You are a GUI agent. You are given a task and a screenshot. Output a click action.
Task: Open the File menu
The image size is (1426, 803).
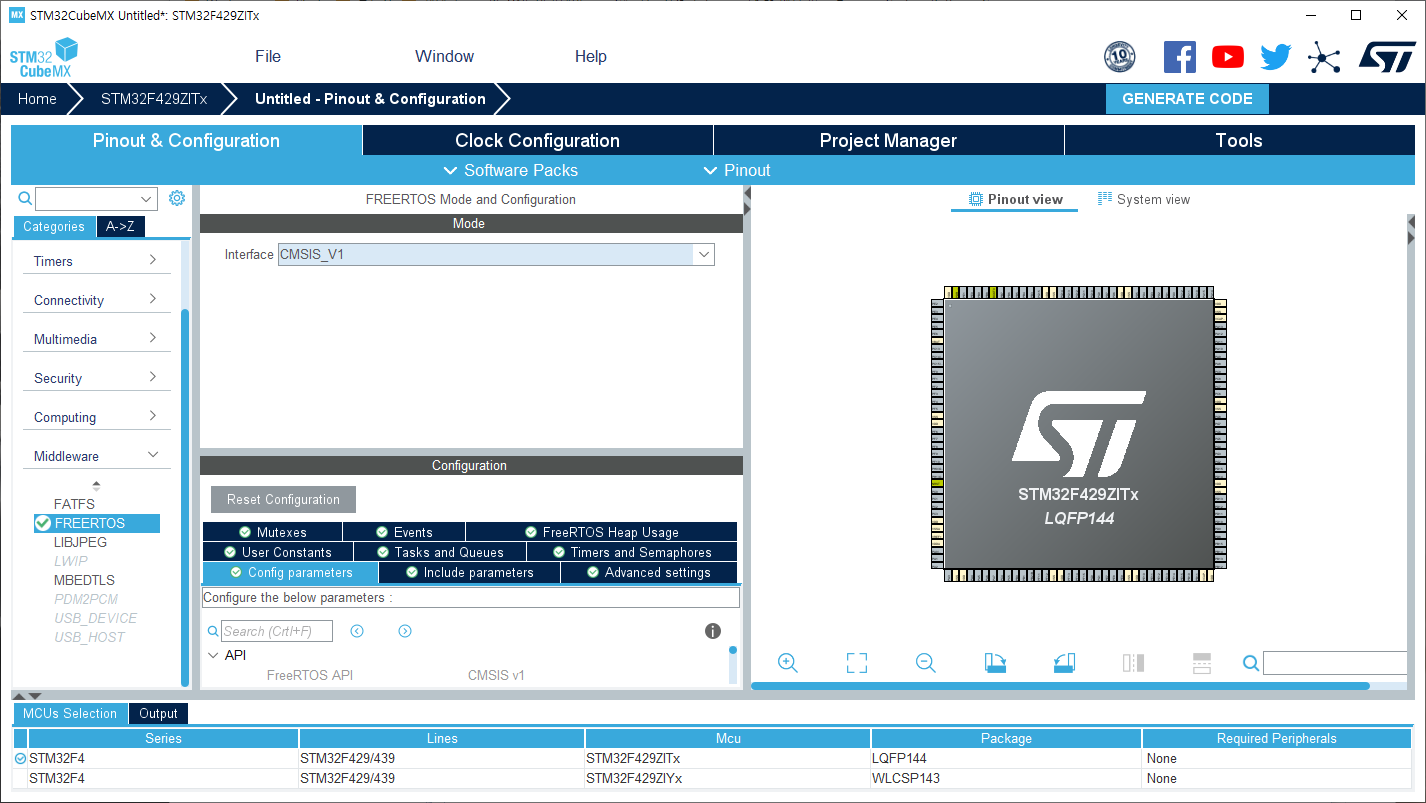[x=268, y=56]
